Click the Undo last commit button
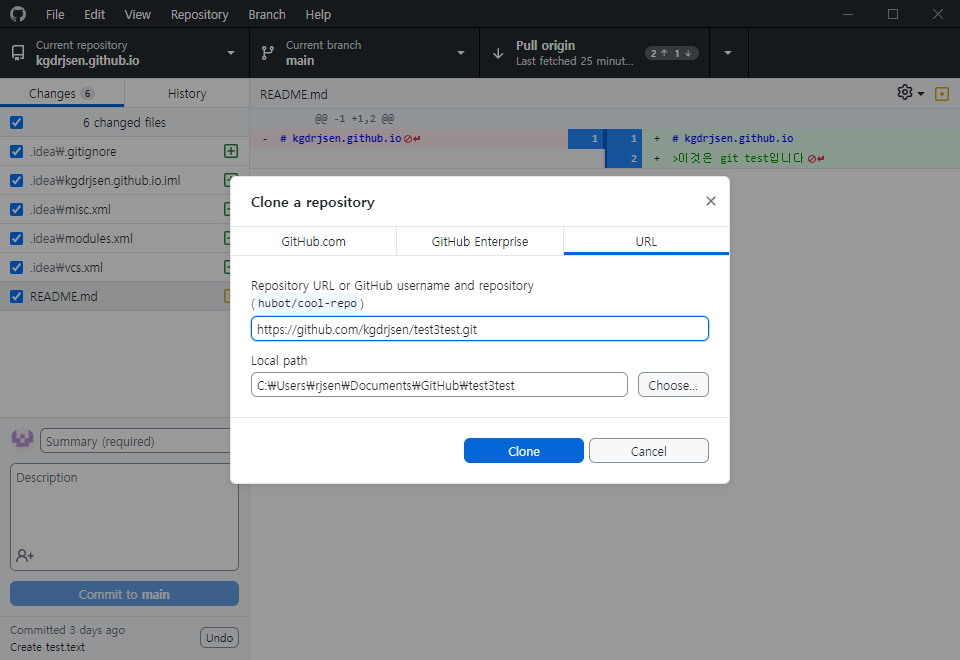The image size is (960, 660). (x=219, y=637)
